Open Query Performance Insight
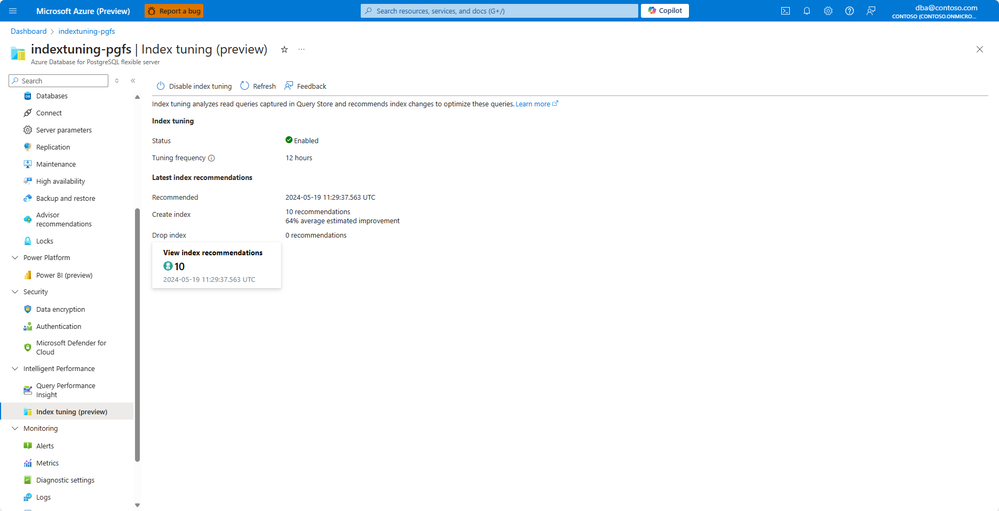Screen dimensions: 999x511 pos(67,390)
